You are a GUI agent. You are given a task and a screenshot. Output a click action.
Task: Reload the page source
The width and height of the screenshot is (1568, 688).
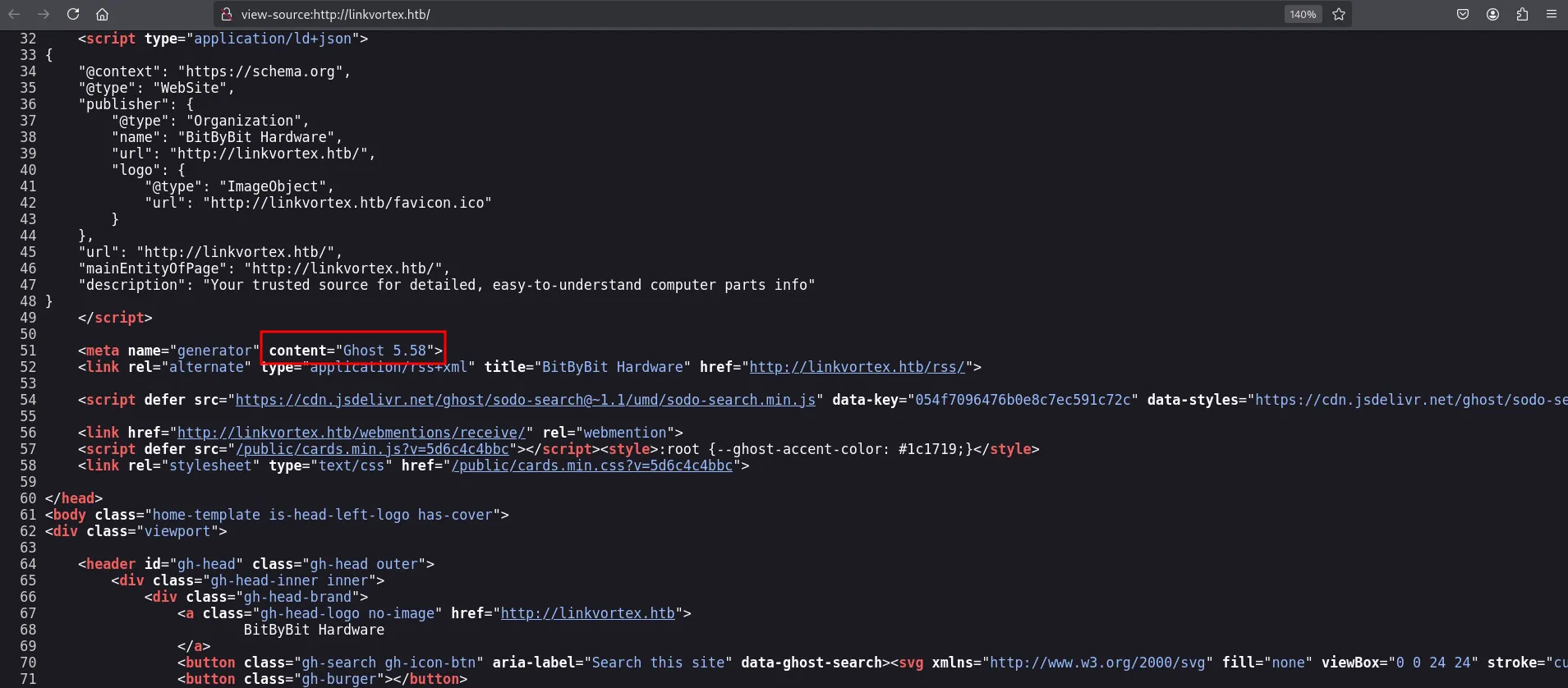(x=73, y=14)
